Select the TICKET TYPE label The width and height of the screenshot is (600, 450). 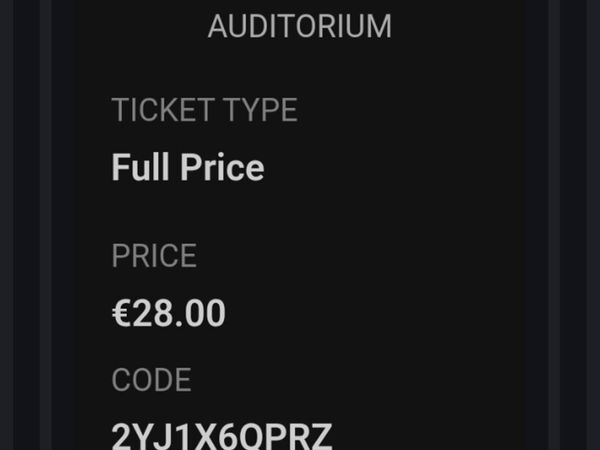(x=204, y=110)
